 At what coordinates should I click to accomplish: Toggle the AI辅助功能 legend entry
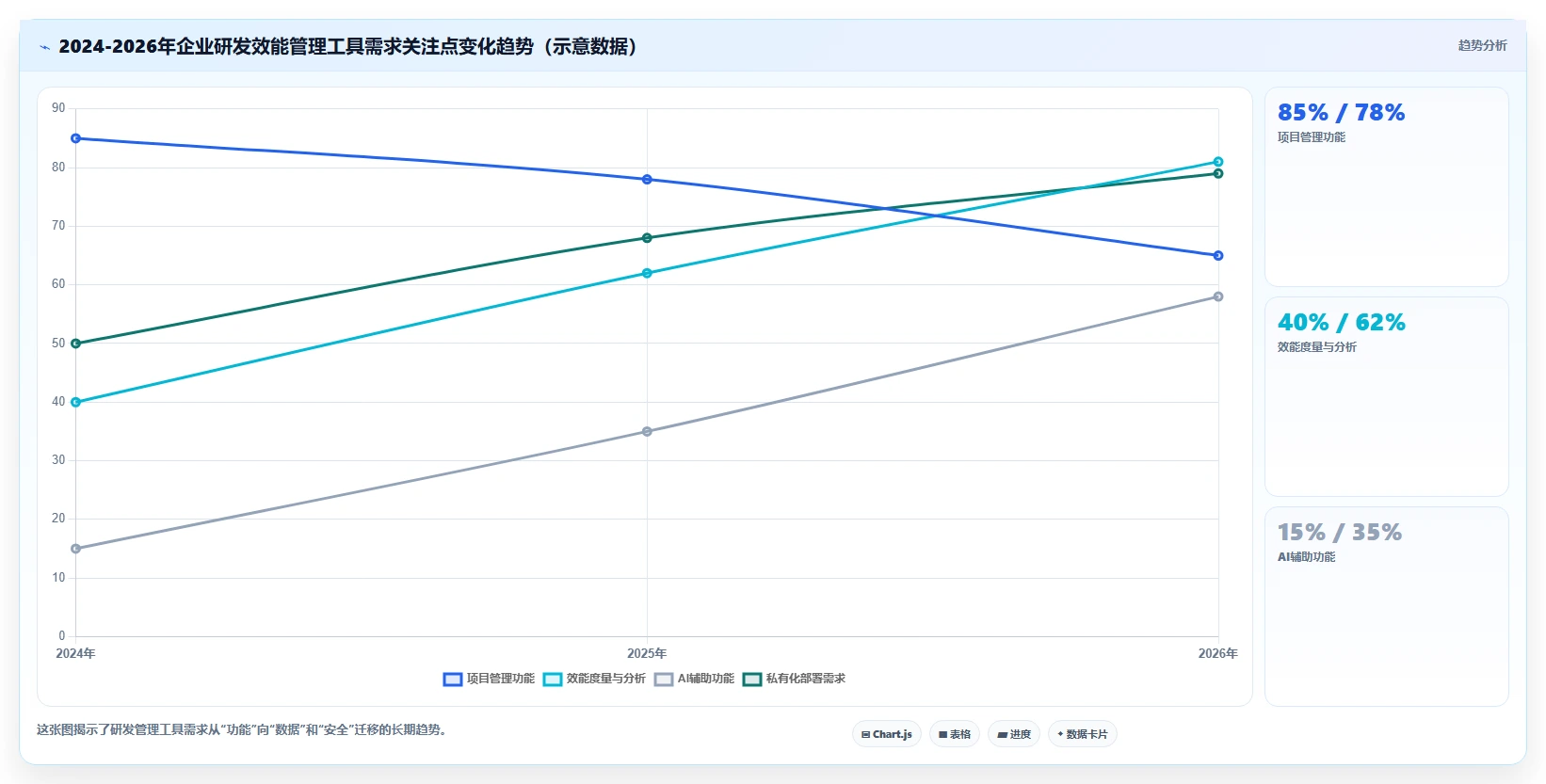pos(694,679)
